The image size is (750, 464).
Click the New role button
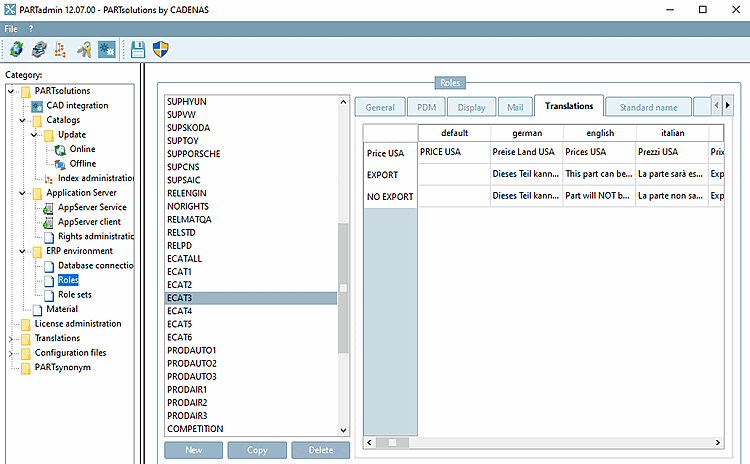point(194,450)
